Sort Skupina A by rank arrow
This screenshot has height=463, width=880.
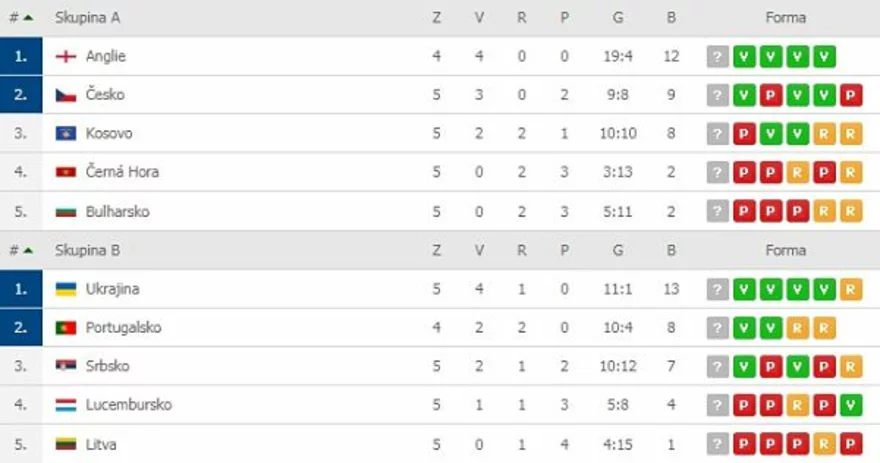tap(28, 17)
